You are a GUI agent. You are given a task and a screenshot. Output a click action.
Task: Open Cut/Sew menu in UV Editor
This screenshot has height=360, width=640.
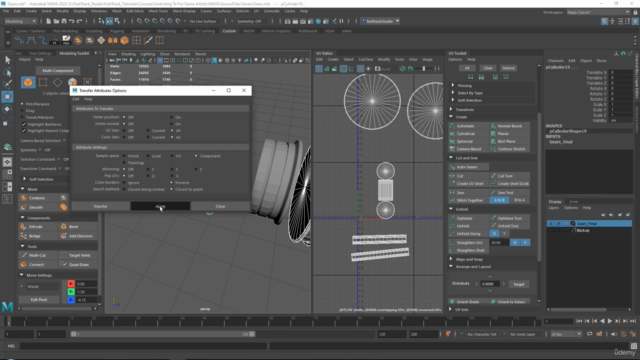[x=365, y=59]
